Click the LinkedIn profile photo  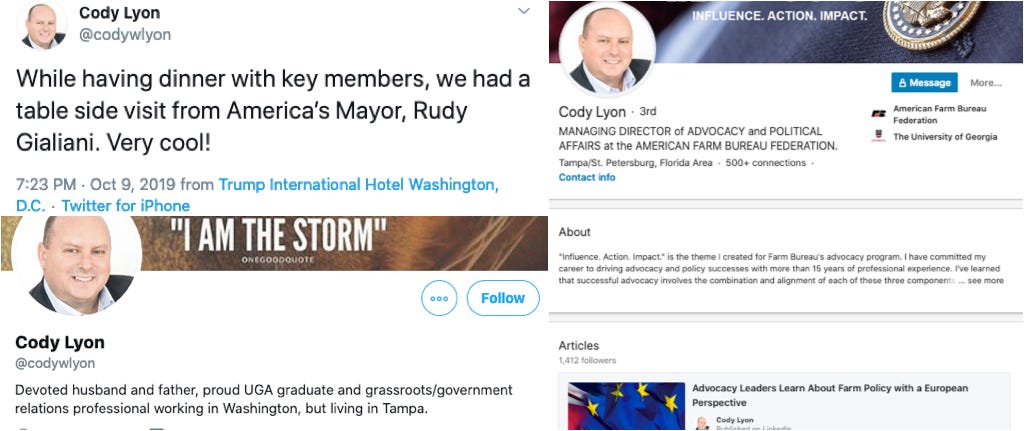pos(607,51)
